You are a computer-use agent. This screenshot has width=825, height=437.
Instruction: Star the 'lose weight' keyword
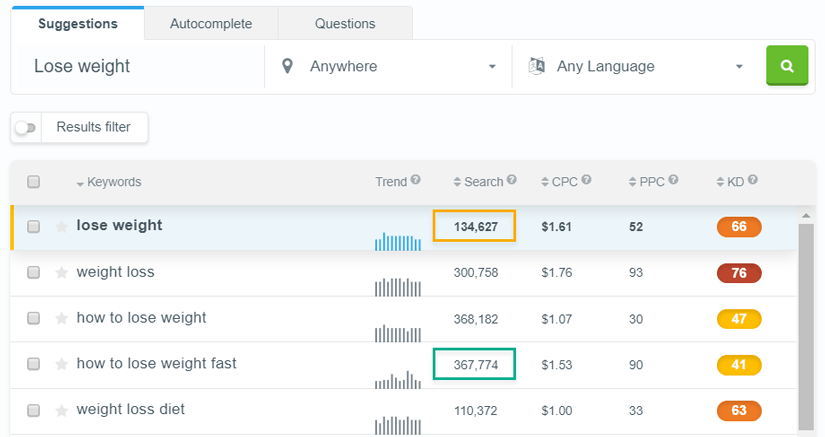(x=61, y=227)
